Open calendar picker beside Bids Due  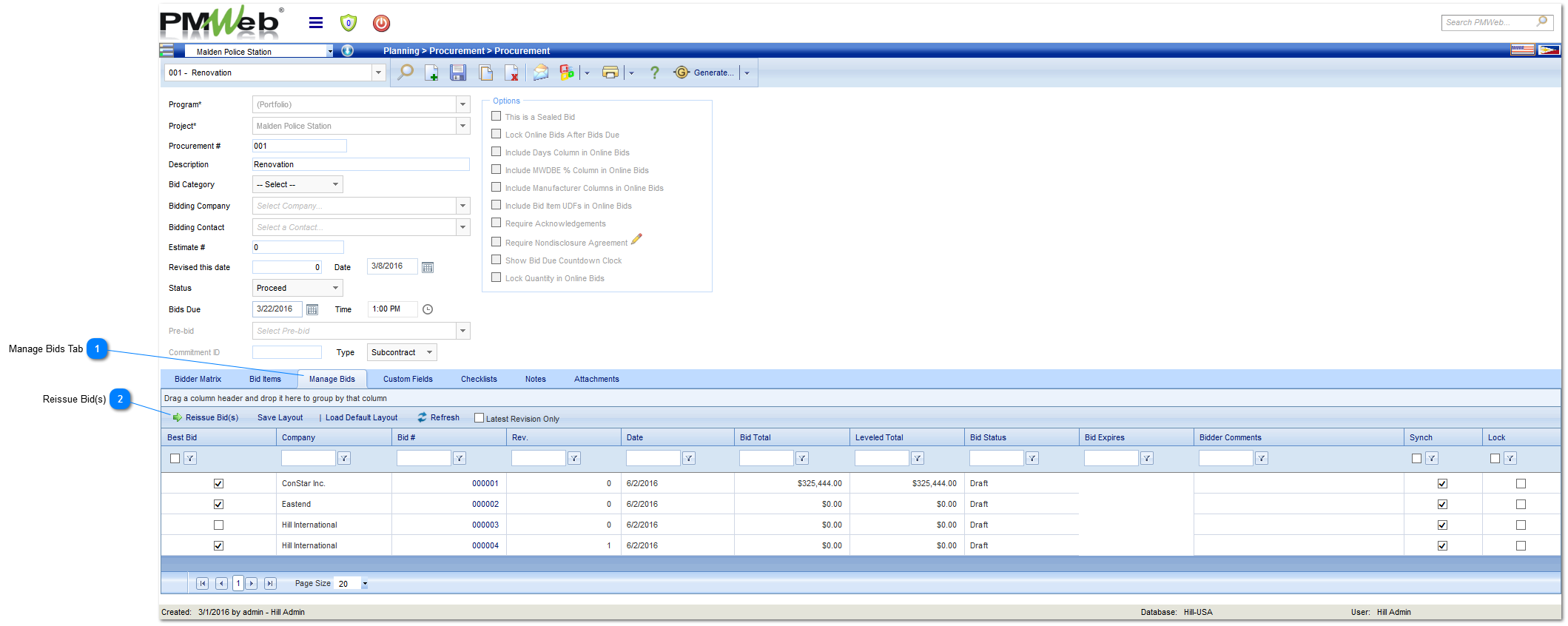click(312, 309)
